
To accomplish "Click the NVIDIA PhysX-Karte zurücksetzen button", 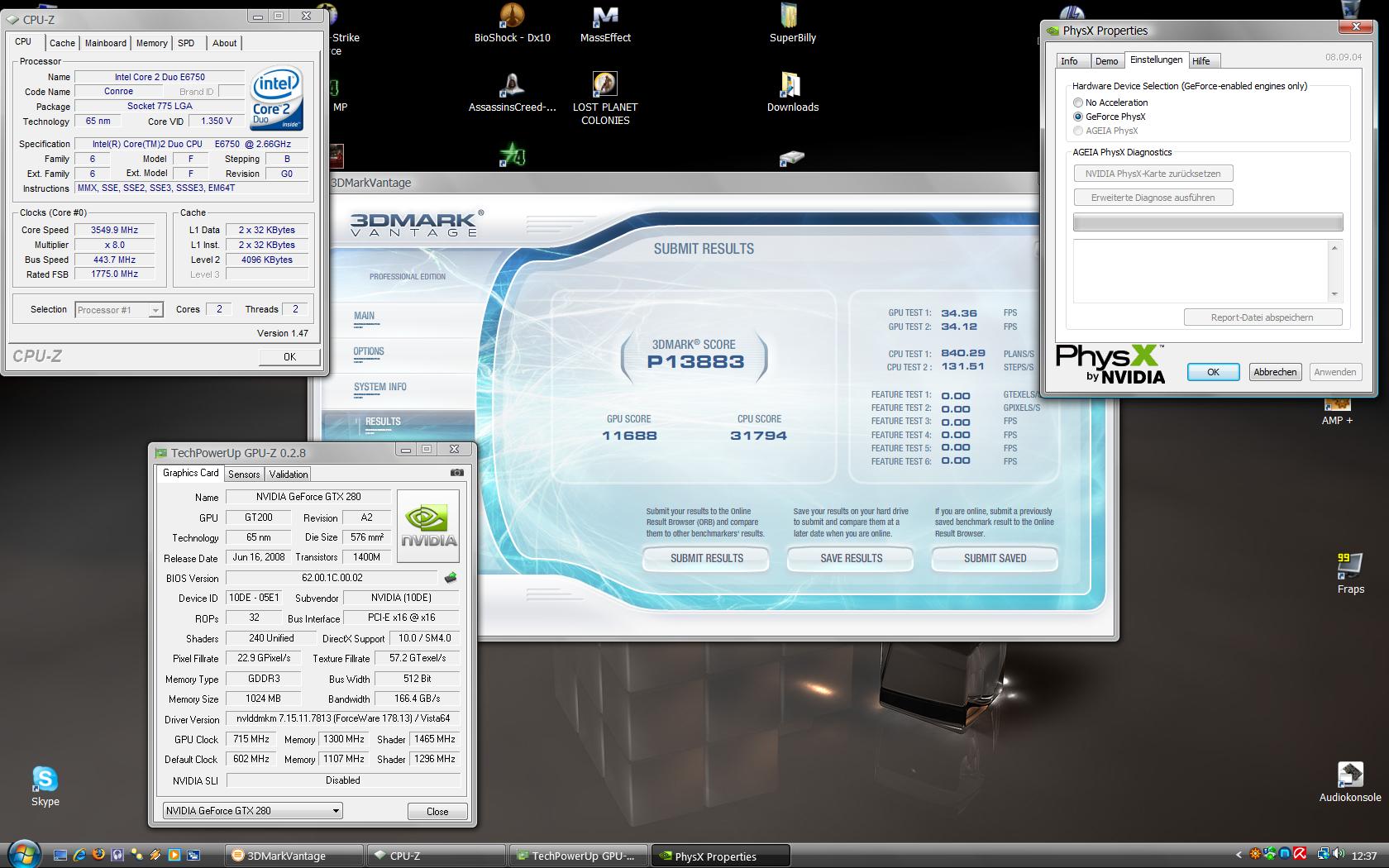I will tap(1153, 174).
